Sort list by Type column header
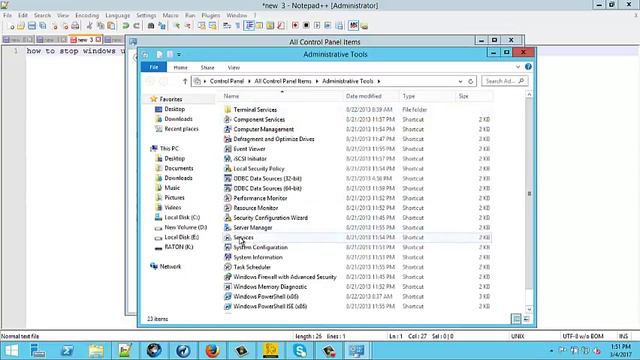Screen dimensions: 640x360 pyautogui.click(x=427, y=96)
